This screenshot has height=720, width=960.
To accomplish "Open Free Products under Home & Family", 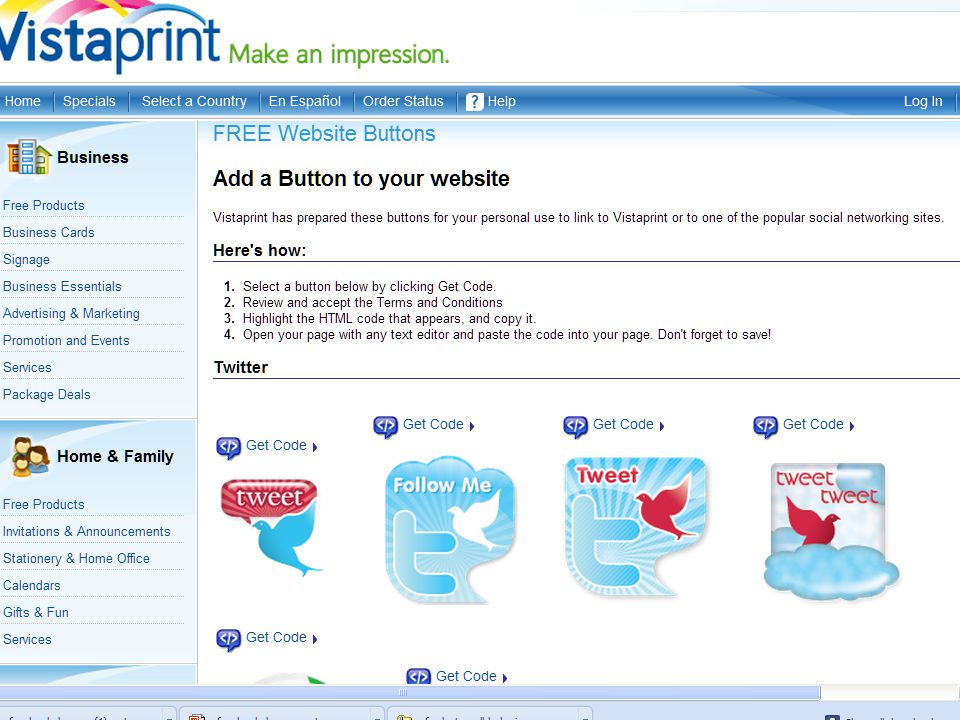I will (43, 504).
